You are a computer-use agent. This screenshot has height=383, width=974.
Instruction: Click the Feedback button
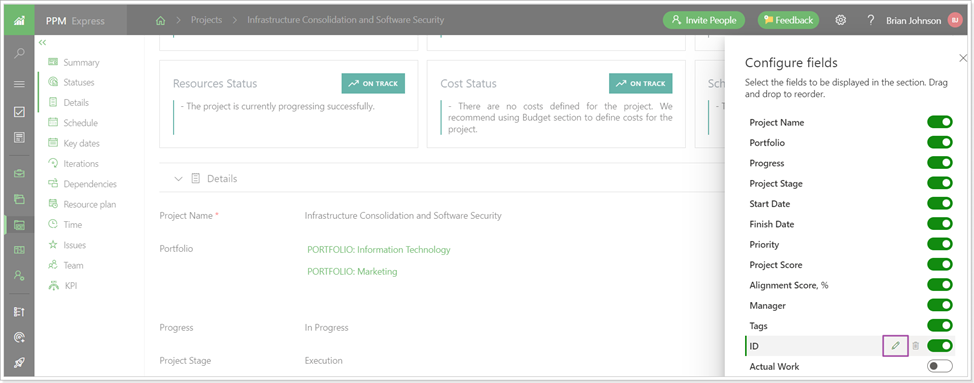tap(788, 20)
